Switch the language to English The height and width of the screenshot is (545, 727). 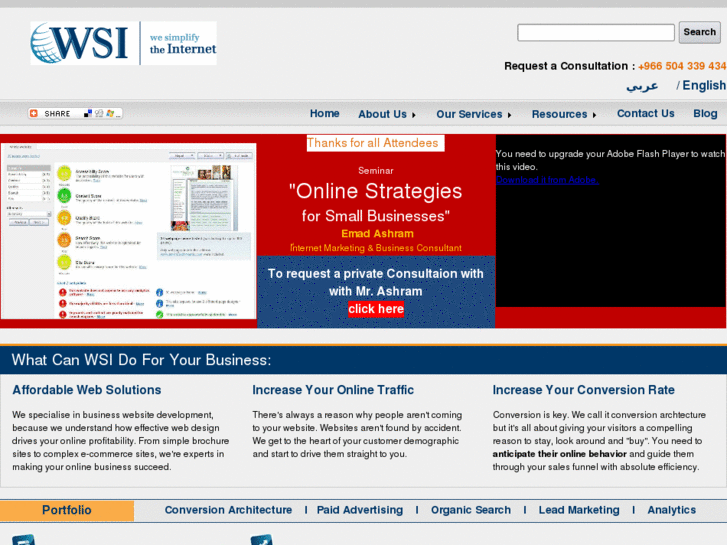click(x=704, y=85)
